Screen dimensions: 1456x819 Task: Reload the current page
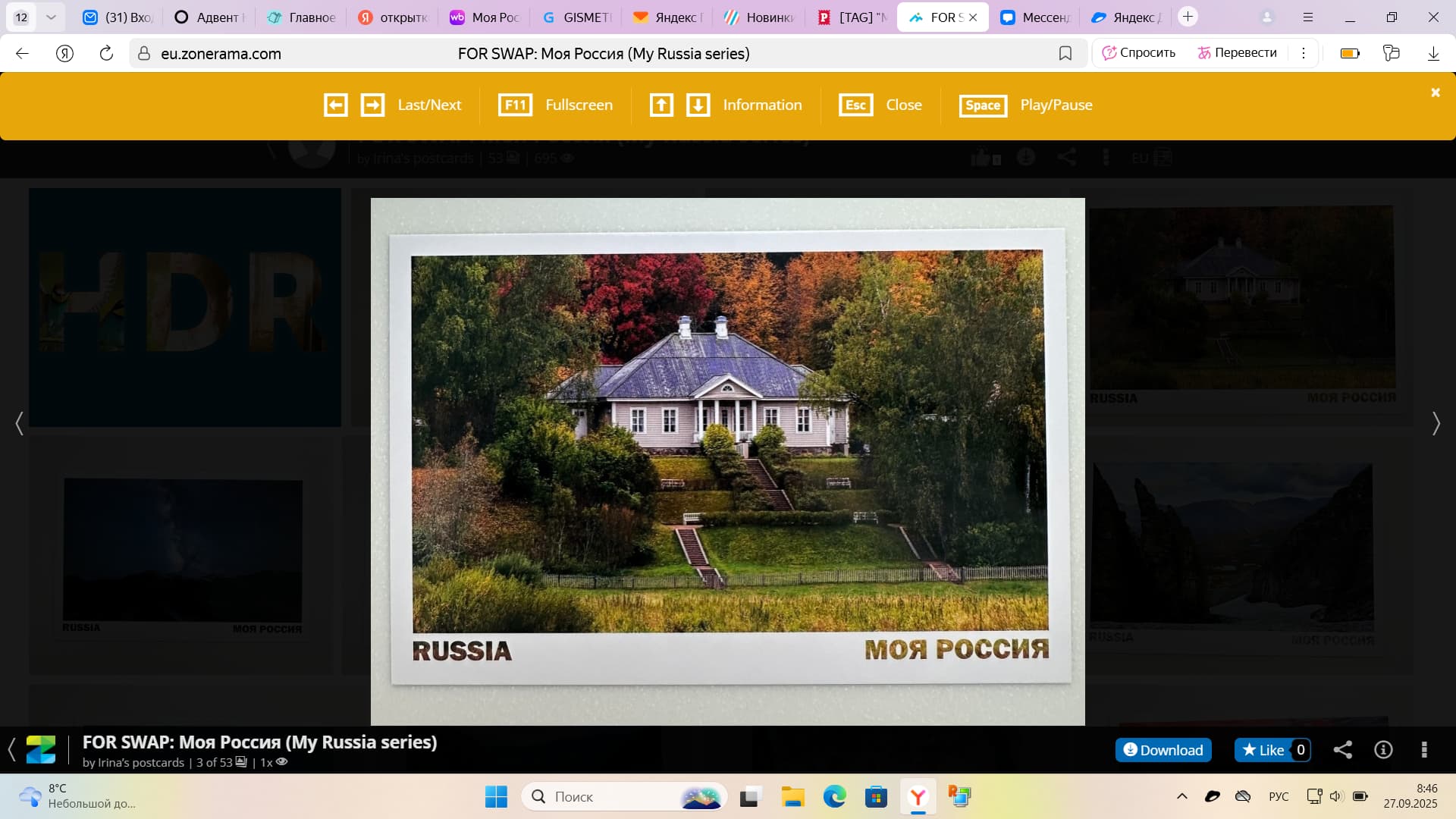[106, 53]
